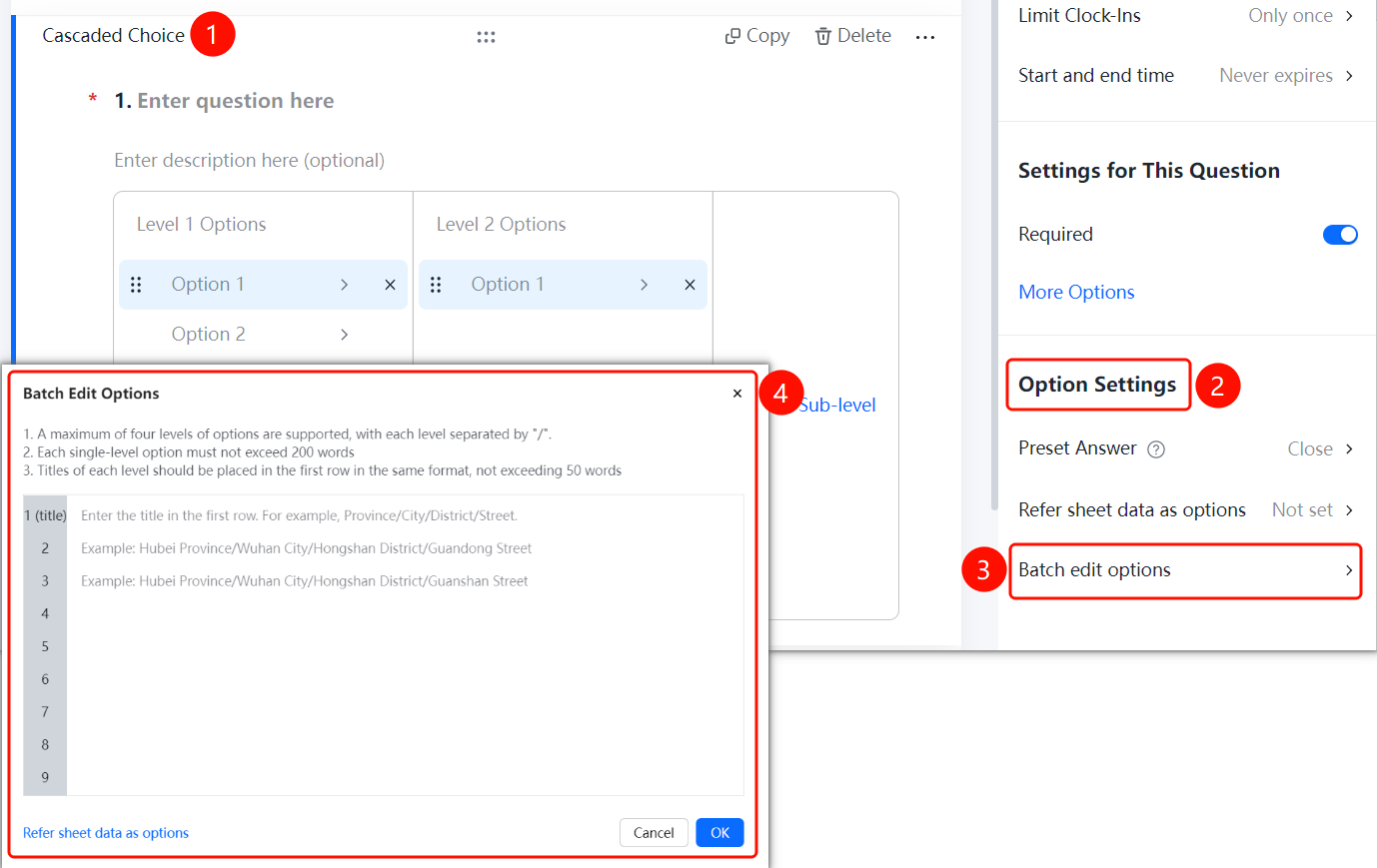Open the three-dot more actions menu
The image size is (1377, 868).
click(x=925, y=37)
